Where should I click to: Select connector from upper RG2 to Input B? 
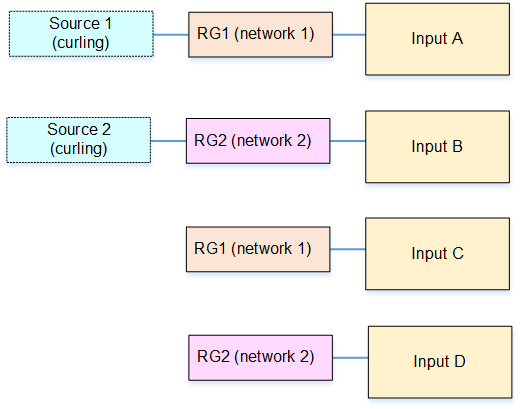(x=348, y=141)
